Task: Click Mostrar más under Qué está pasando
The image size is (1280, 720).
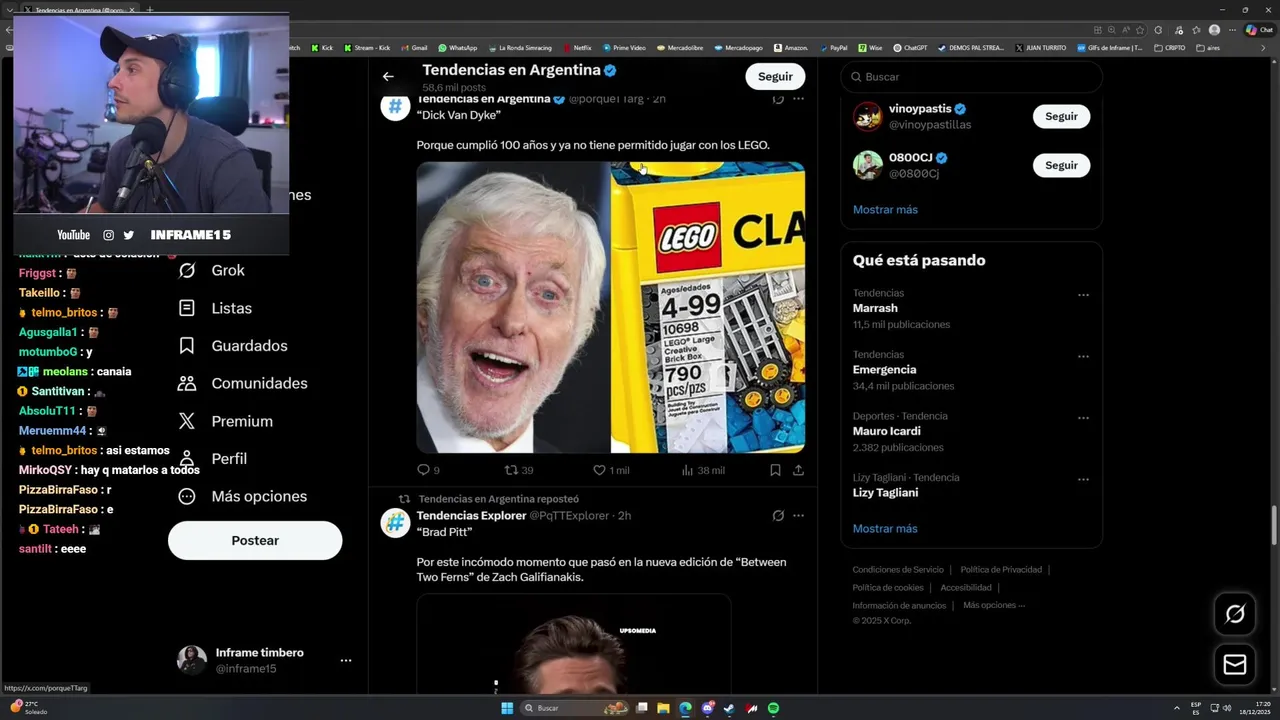Action: (885, 529)
